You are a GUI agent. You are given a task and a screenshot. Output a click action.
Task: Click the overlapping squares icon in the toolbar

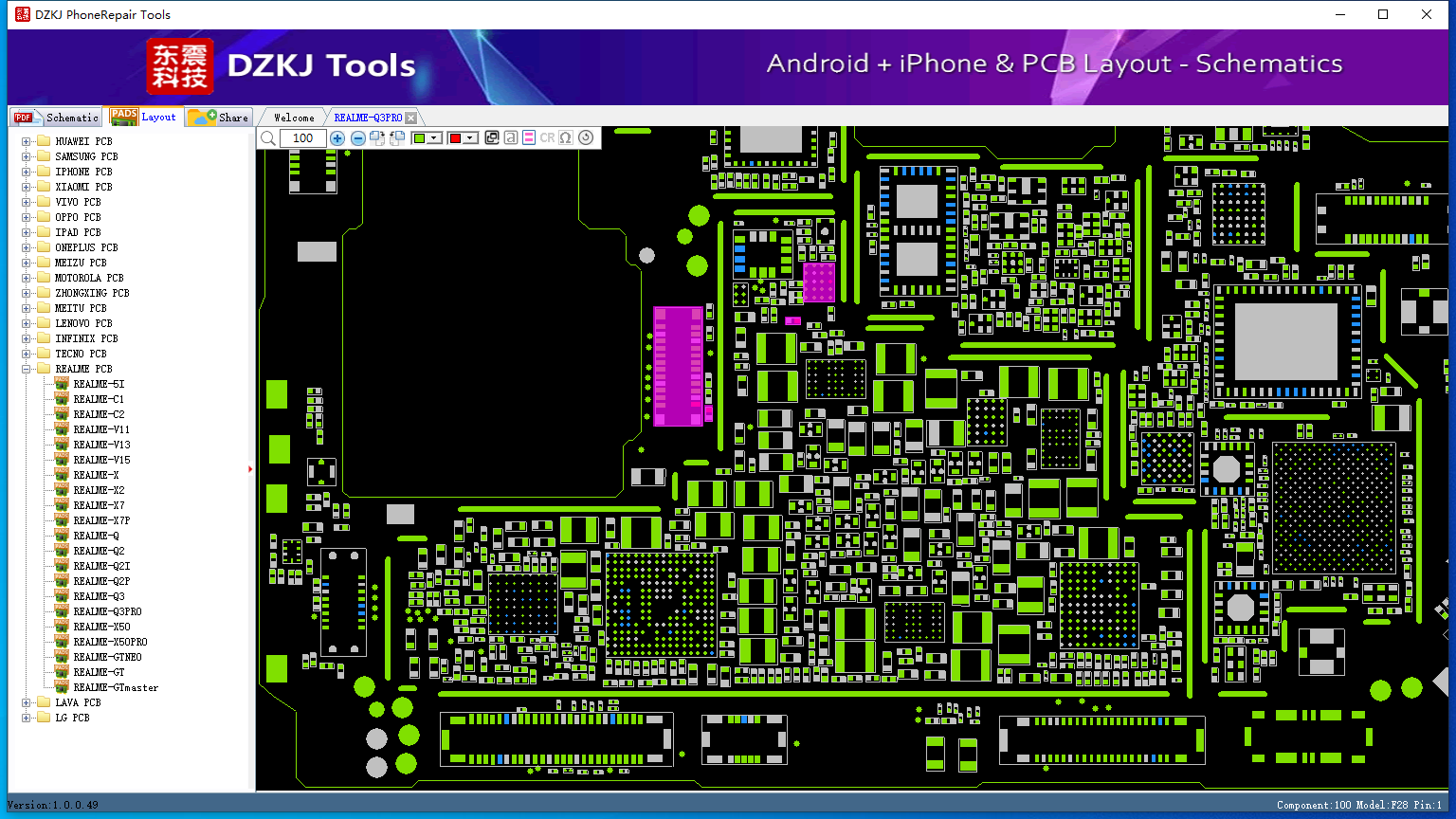(492, 138)
